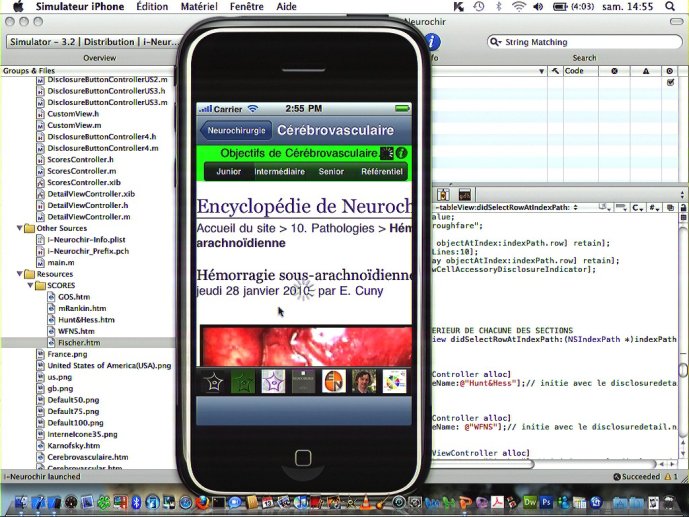Viewport: 689px width, 517px height.
Task: Open the Simulator 3.2 Distribution overview popup
Action: [x=94, y=42]
